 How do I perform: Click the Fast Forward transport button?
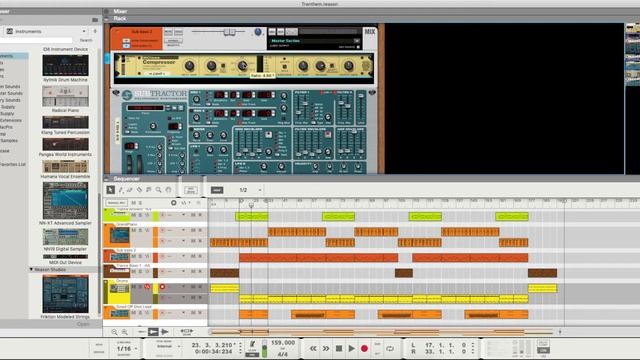(326, 349)
